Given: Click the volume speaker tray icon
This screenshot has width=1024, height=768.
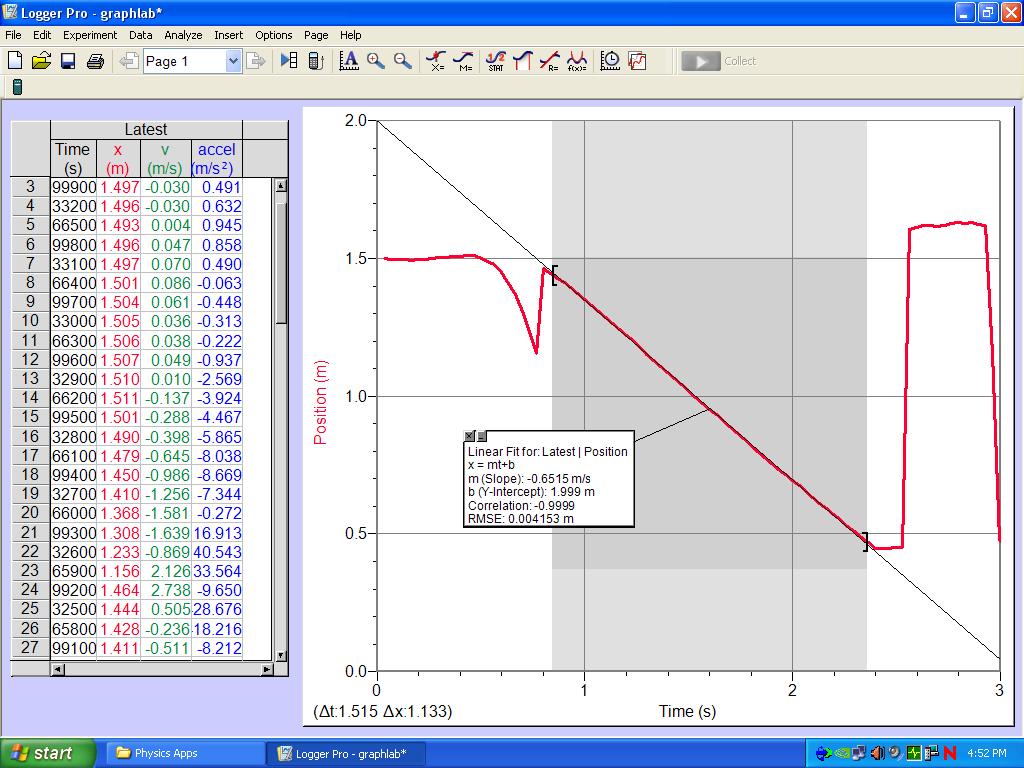Looking at the screenshot, I should (x=877, y=754).
